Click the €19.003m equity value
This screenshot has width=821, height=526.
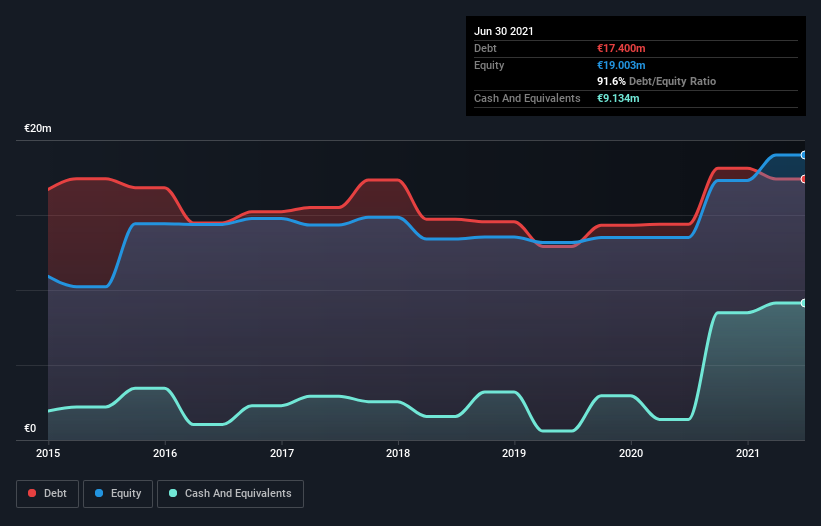point(621,65)
